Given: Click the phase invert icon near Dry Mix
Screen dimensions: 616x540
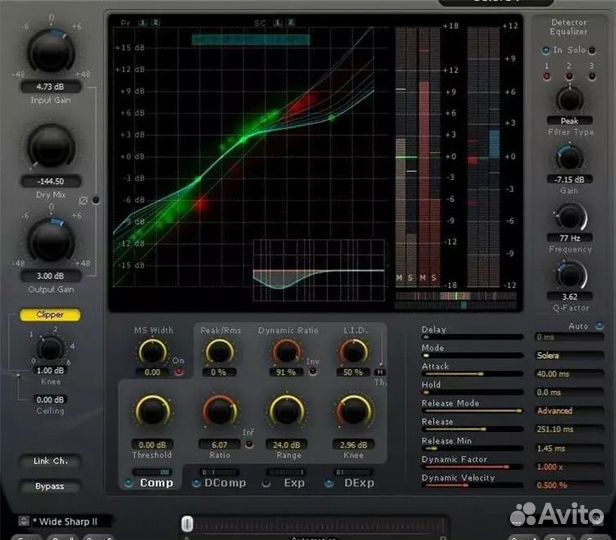Looking at the screenshot, I should [x=83, y=201].
